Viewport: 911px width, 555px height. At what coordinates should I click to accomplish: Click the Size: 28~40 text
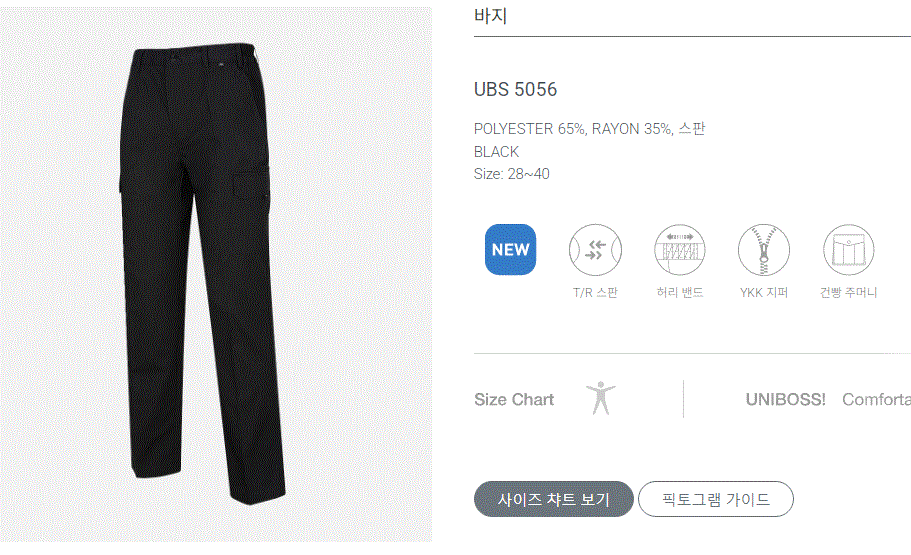point(512,174)
